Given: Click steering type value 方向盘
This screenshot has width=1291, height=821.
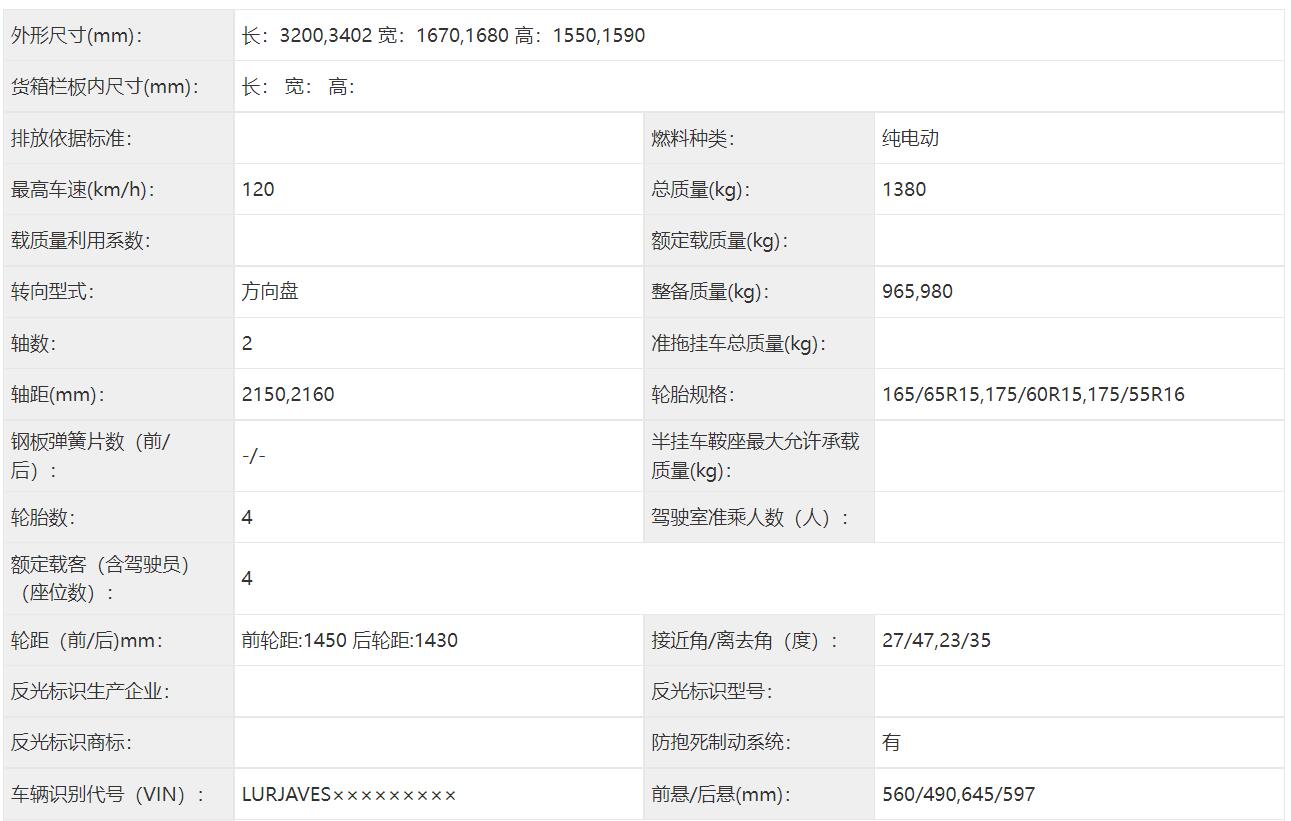Looking at the screenshot, I should pos(270,292).
